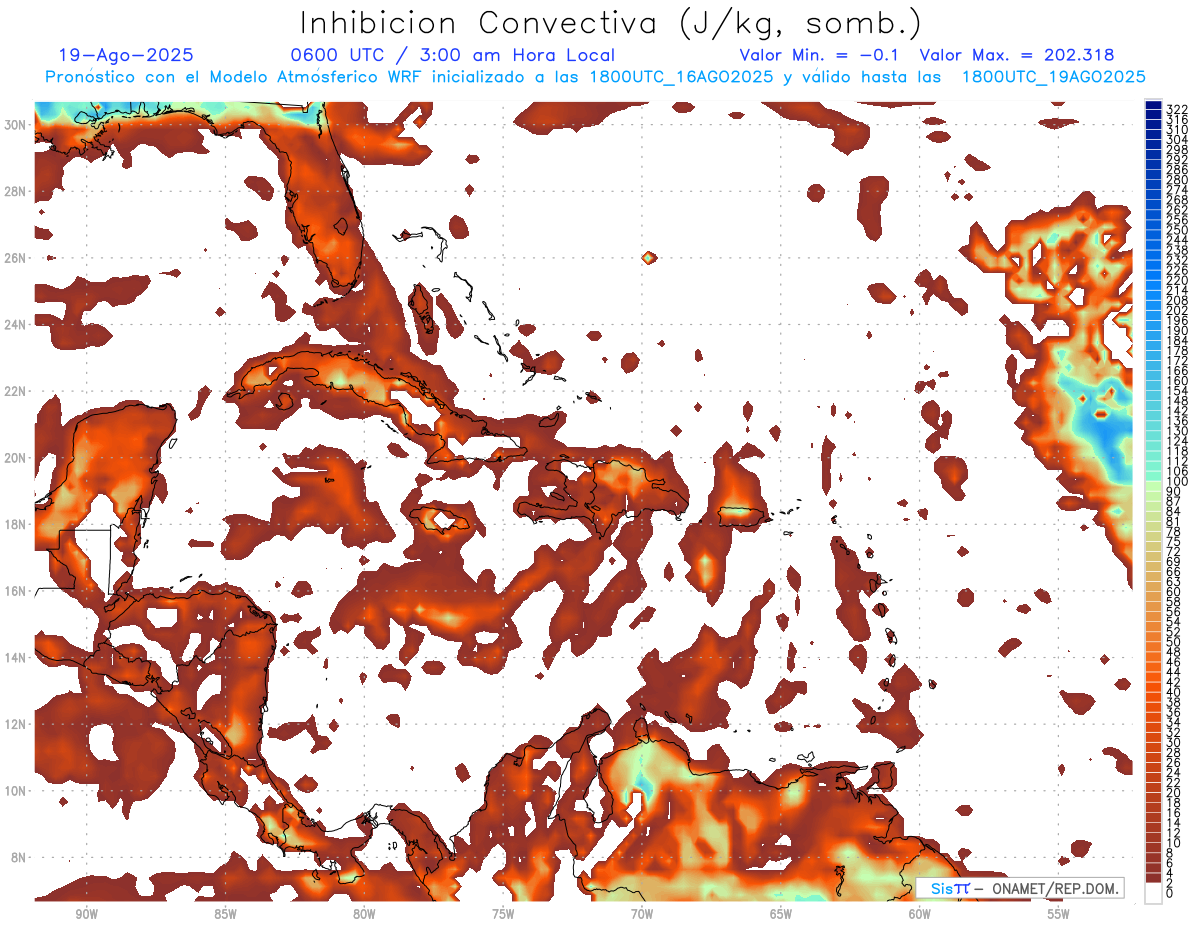Click the 18N latitude label
Screen dimensions: 1200x927
tap(17, 524)
